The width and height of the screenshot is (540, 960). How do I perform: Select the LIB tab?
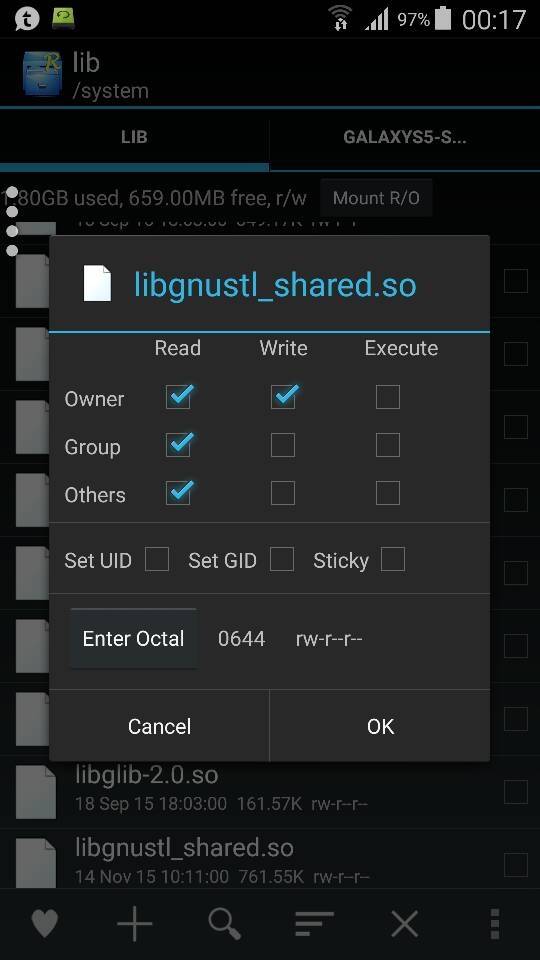134,137
